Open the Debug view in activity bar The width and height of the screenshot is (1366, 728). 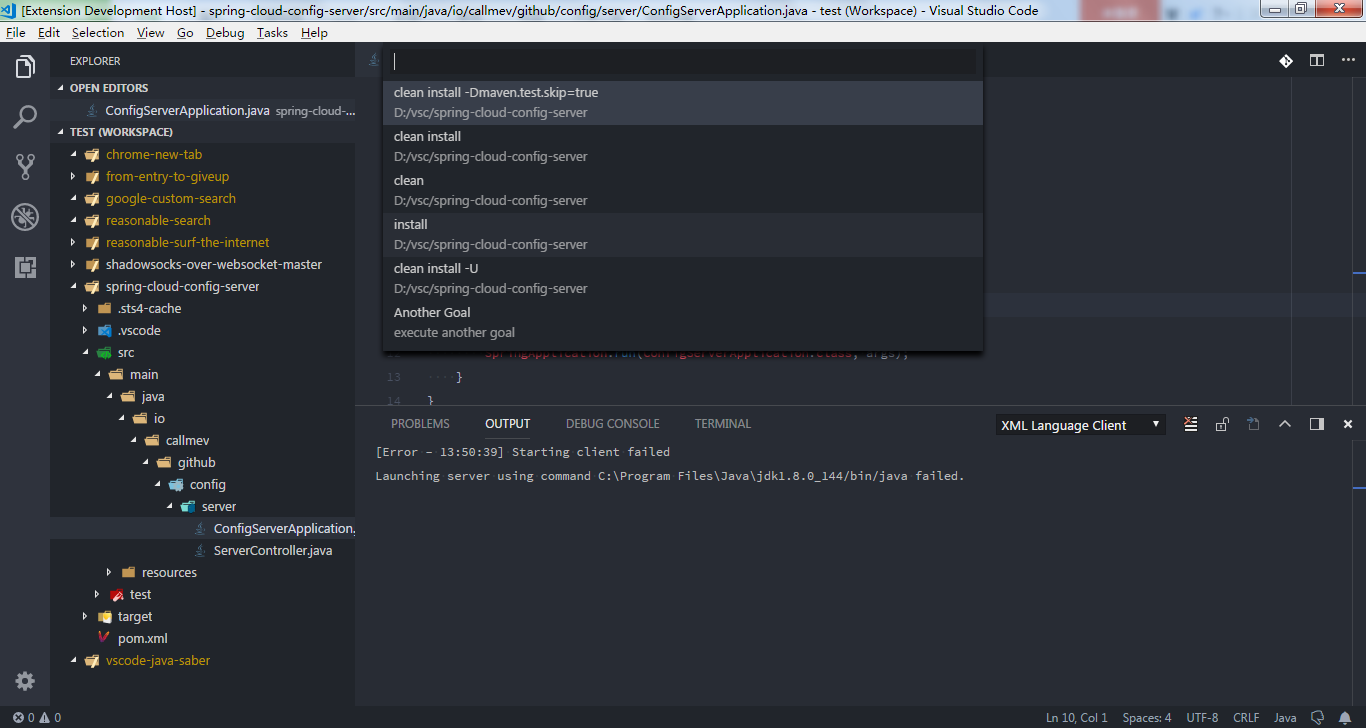25,217
